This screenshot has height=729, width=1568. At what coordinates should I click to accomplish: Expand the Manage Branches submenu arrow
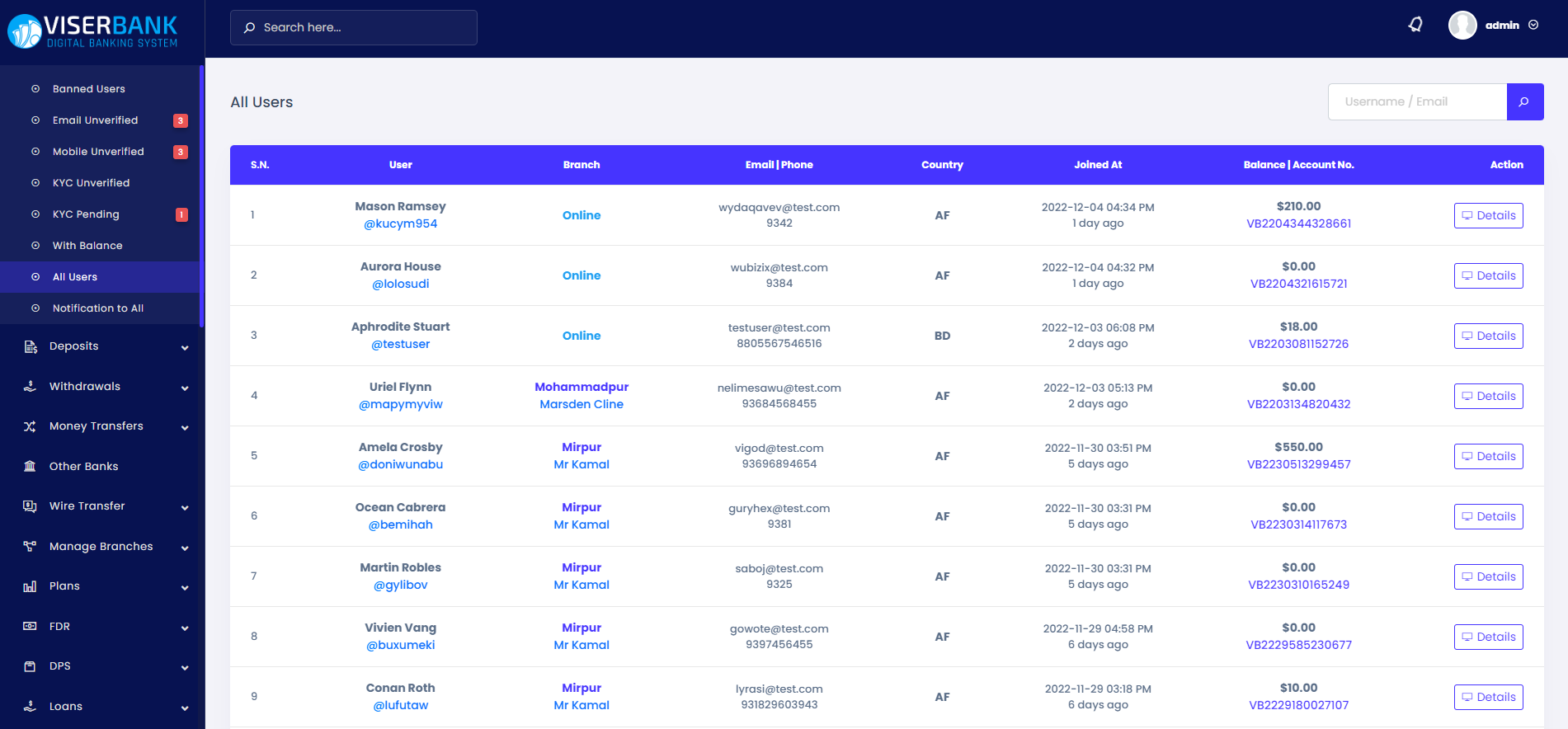point(185,548)
